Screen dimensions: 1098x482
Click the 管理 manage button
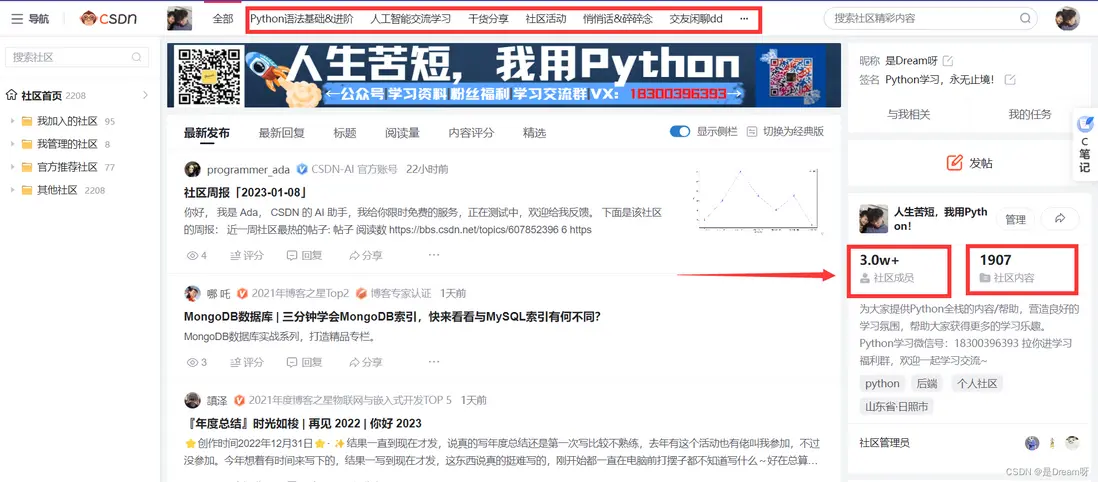(x=1015, y=219)
